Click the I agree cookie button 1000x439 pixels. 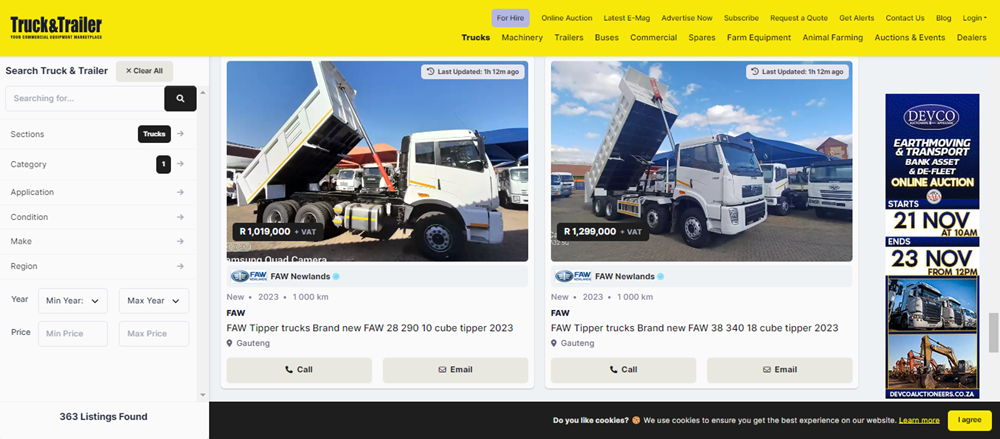point(969,420)
